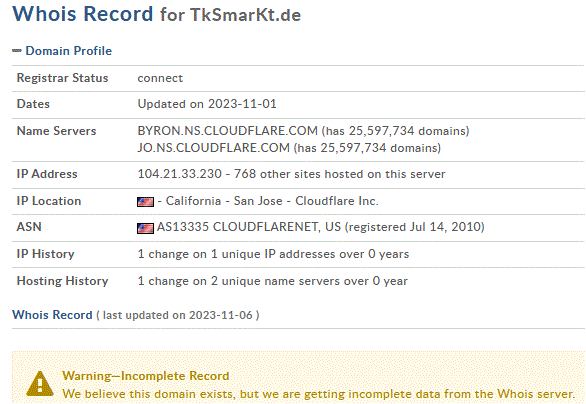Viewport: 586px width, 404px height.
Task: Click last updated on 2023-11-06 text
Action: (x=178, y=315)
